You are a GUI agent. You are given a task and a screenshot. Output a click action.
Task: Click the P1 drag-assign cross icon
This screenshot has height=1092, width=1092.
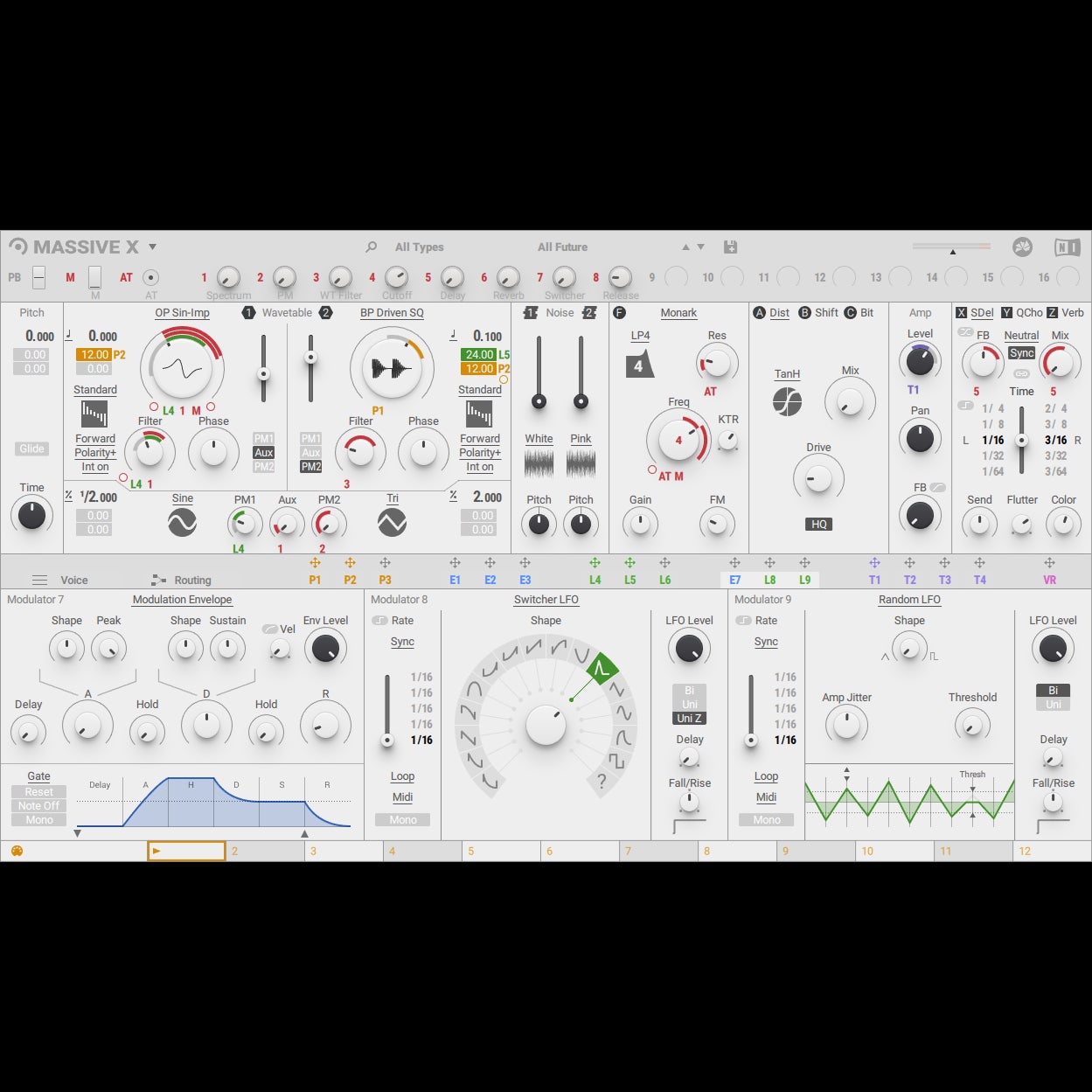coord(315,563)
